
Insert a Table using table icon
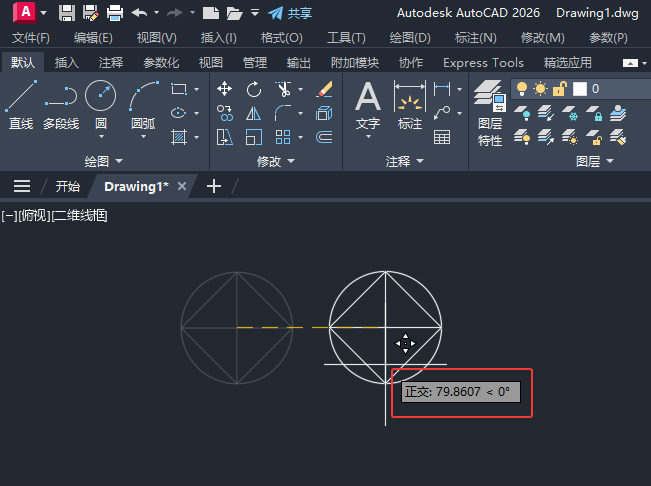[x=442, y=137]
